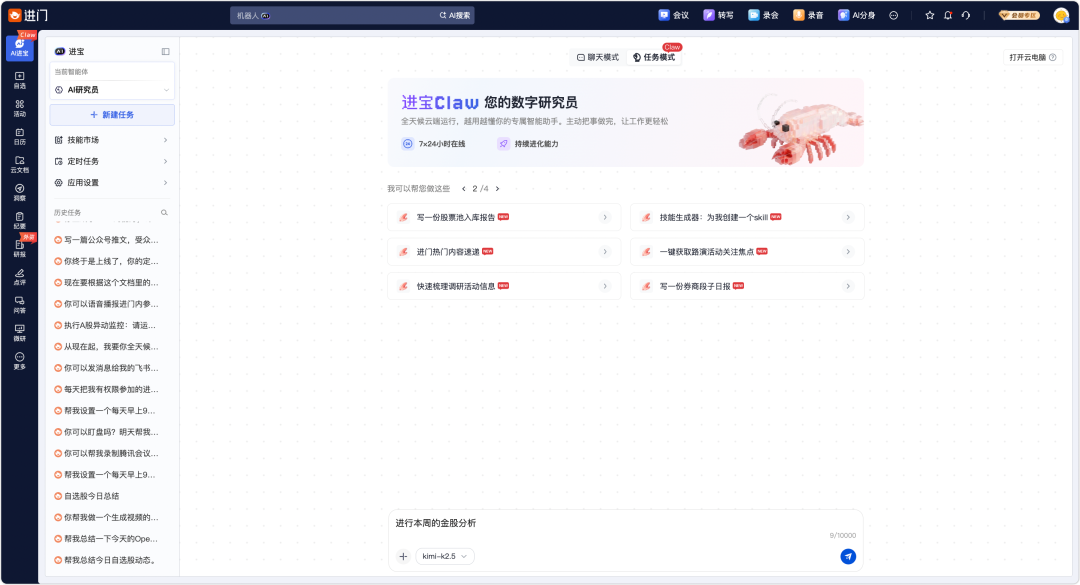Open 问答 Q&A in the sidebar

coord(19,305)
